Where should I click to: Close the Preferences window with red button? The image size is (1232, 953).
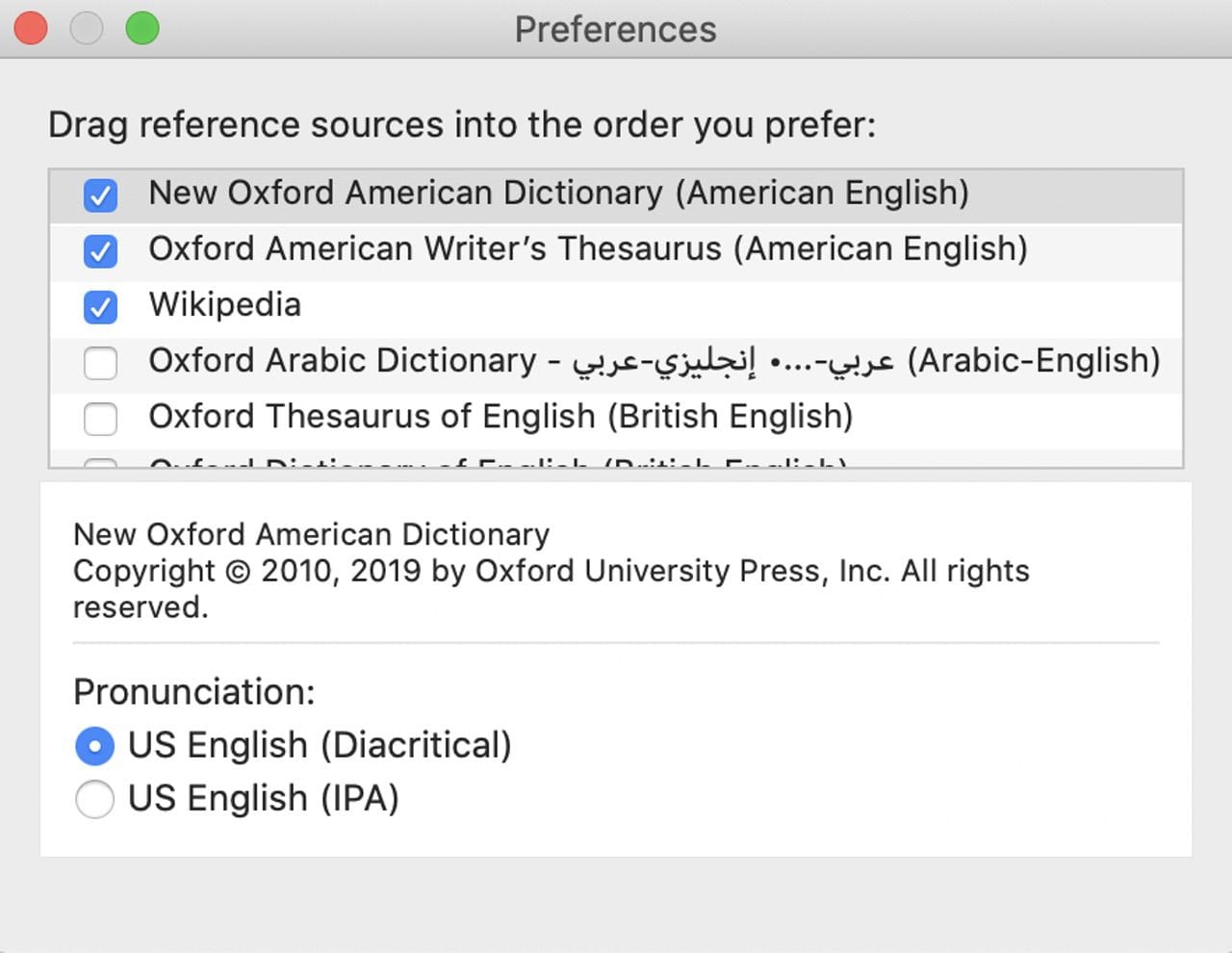click(31, 29)
